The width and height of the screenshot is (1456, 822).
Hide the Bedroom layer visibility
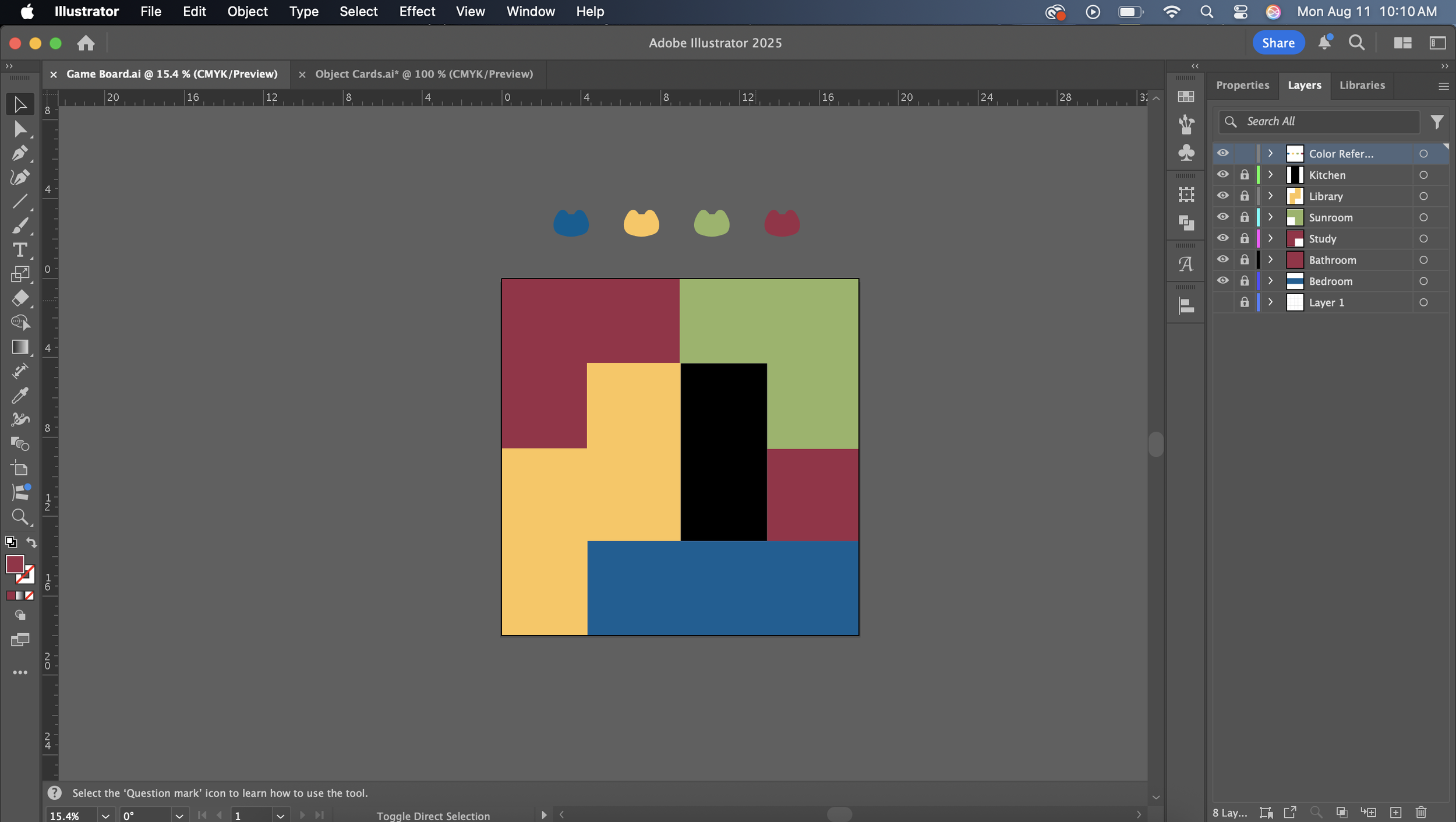click(1222, 281)
